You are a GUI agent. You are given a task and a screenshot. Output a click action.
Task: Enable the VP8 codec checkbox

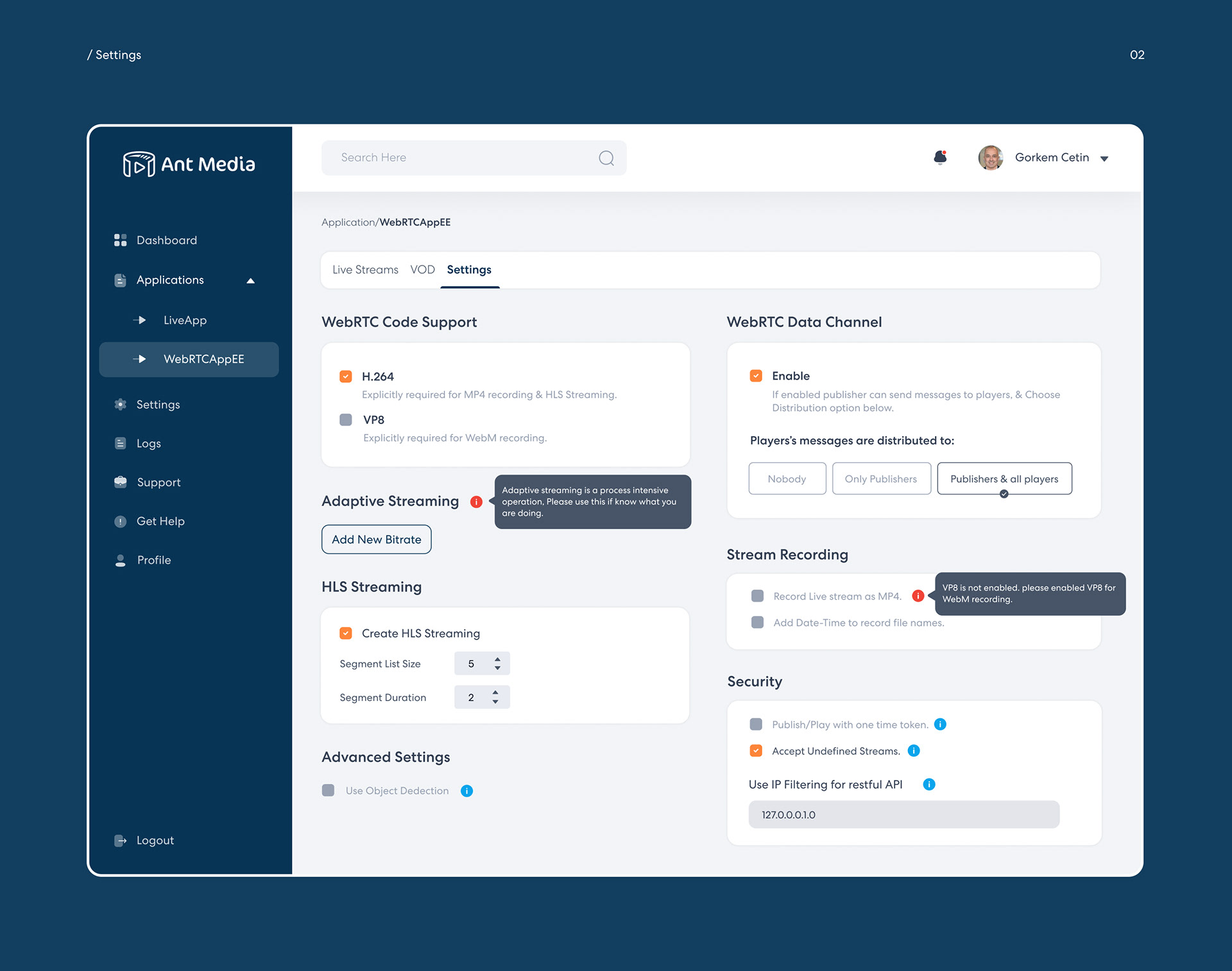(346, 419)
